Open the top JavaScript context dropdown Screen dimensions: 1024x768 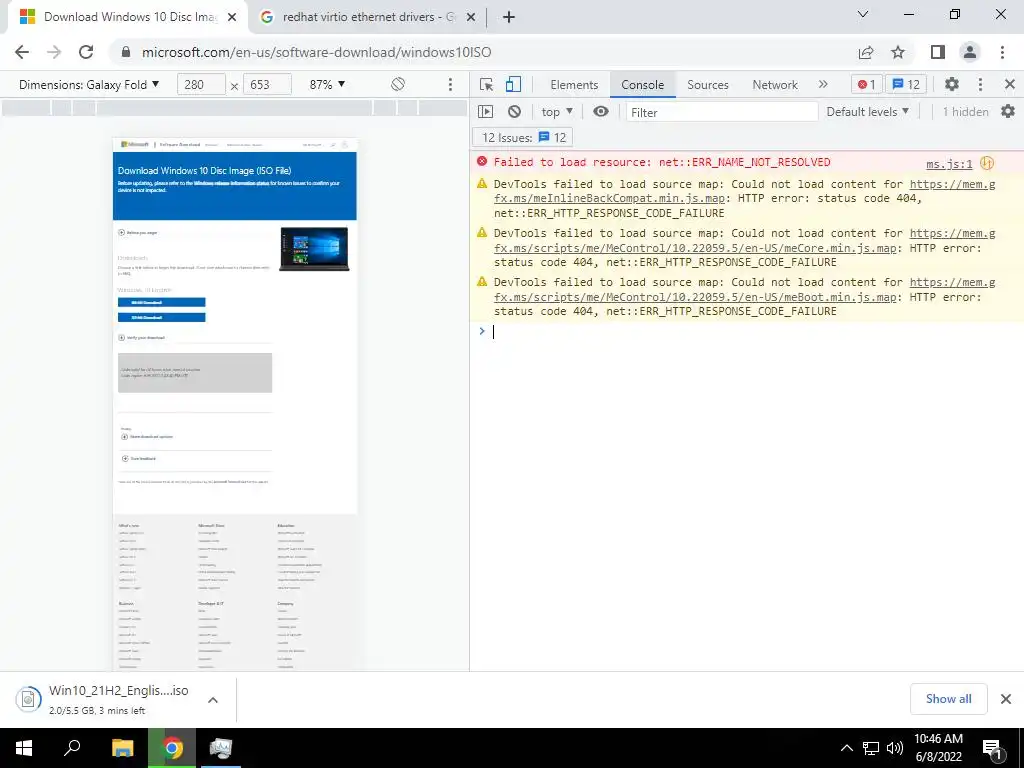pyautogui.click(x=557, y=112)
